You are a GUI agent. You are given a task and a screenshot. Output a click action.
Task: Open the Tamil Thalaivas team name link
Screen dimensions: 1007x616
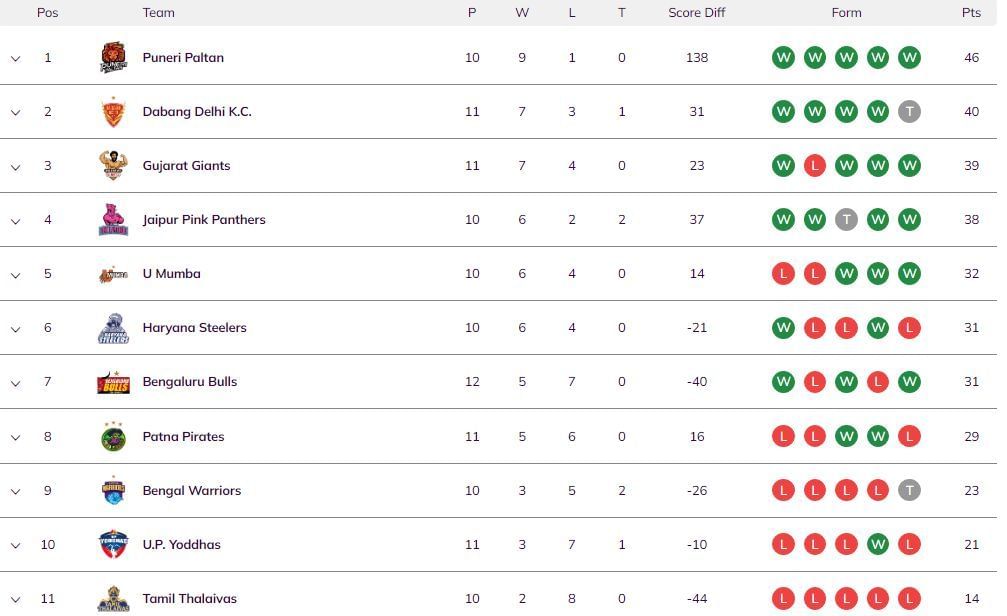[x=190, y=599]
